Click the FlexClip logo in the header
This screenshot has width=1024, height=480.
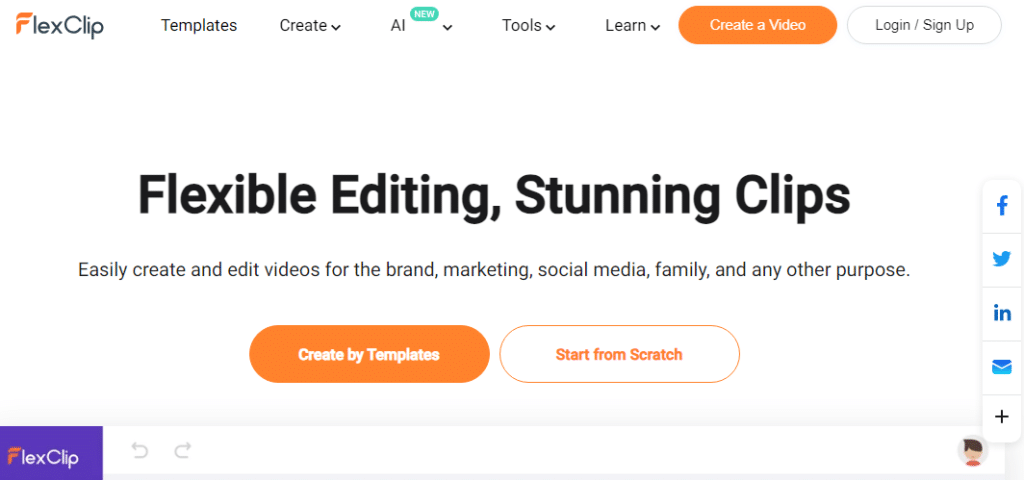tap(60, 25)
